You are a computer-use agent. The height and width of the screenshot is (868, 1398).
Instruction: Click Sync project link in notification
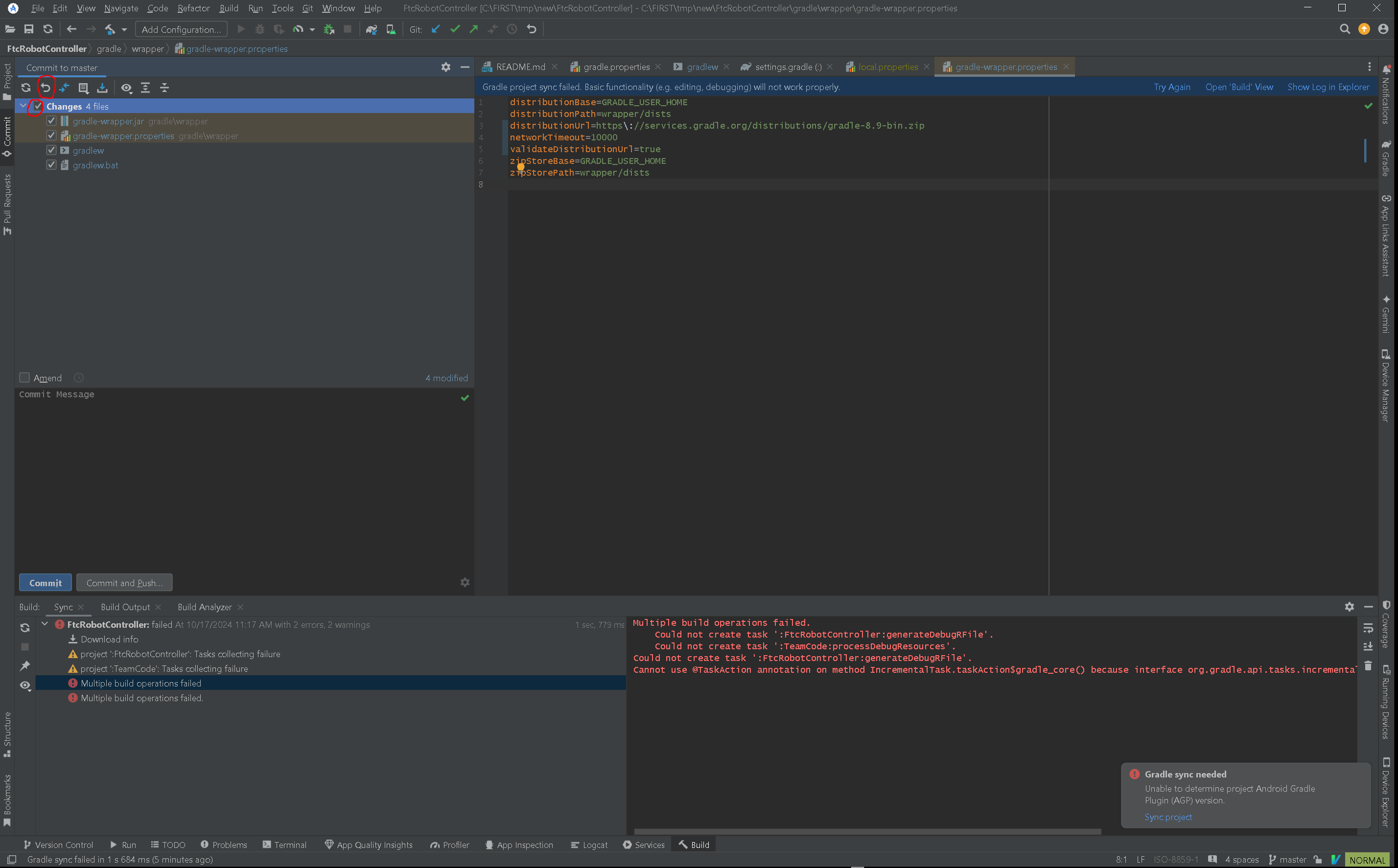(x=1168, y=817)
